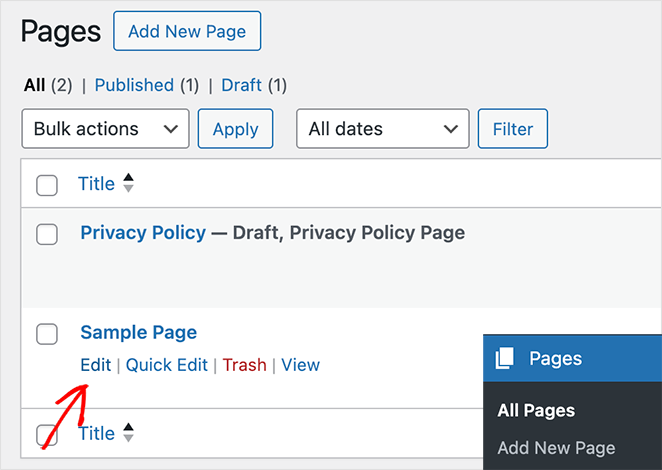Image resolution: width=662 pixels, height=470 pixels.
Task: Hit the Filter button
Action: coord(513,129)
